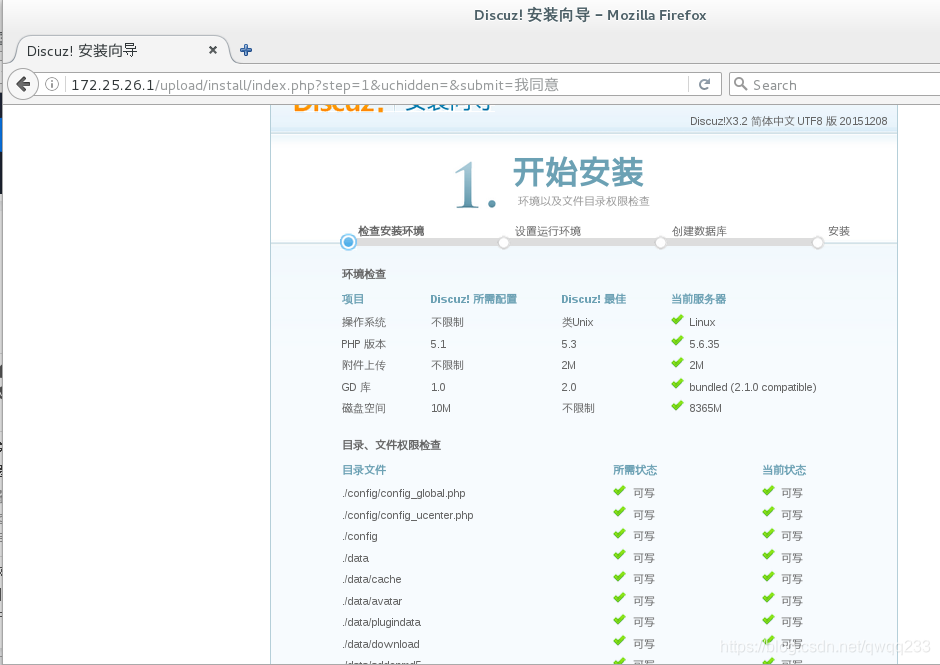
Task: Click 当前状态 check for ./data/plugindata
Action: pos(769,620)
